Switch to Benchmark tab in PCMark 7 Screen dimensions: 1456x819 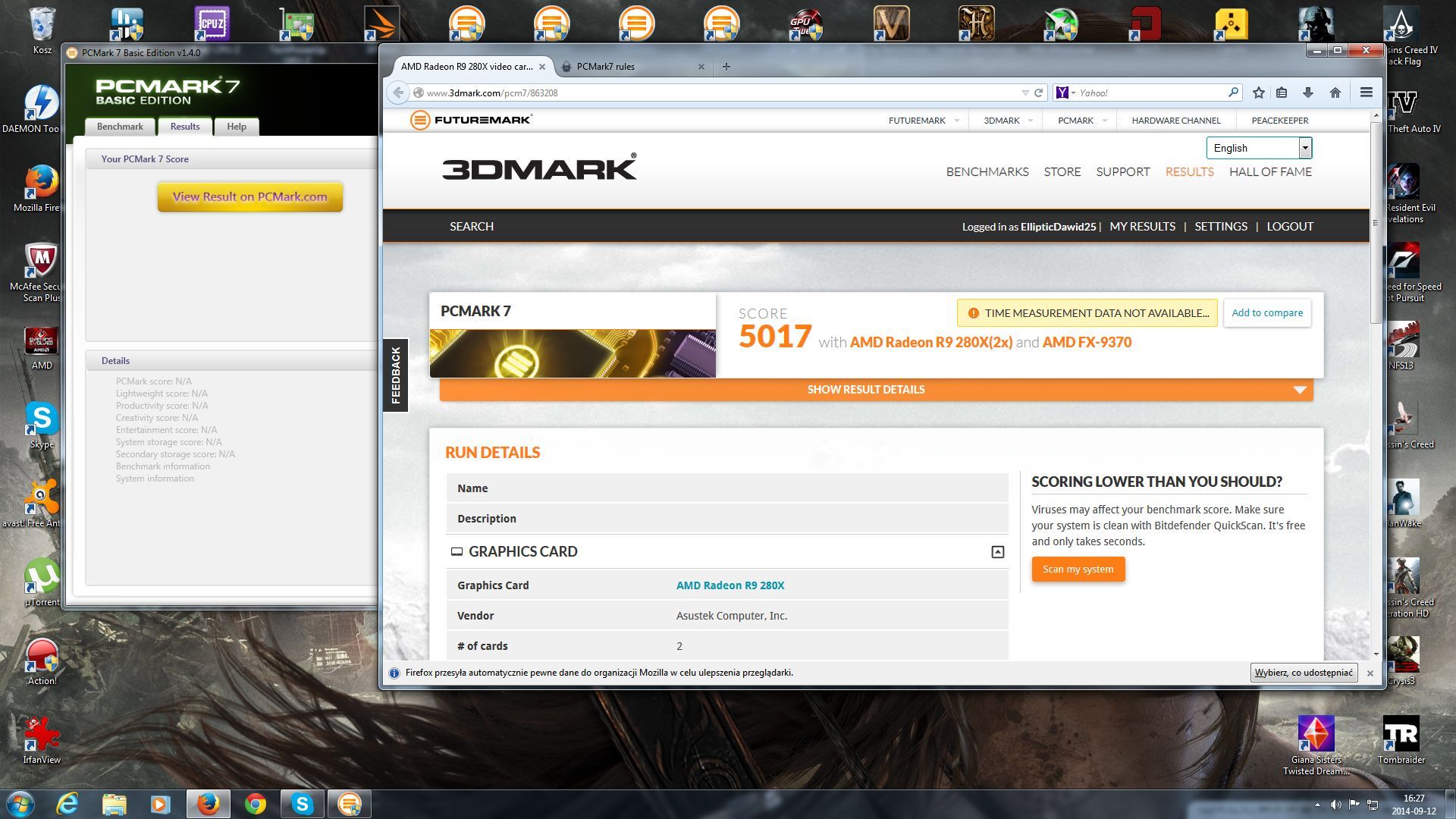[x=120, y=127]
